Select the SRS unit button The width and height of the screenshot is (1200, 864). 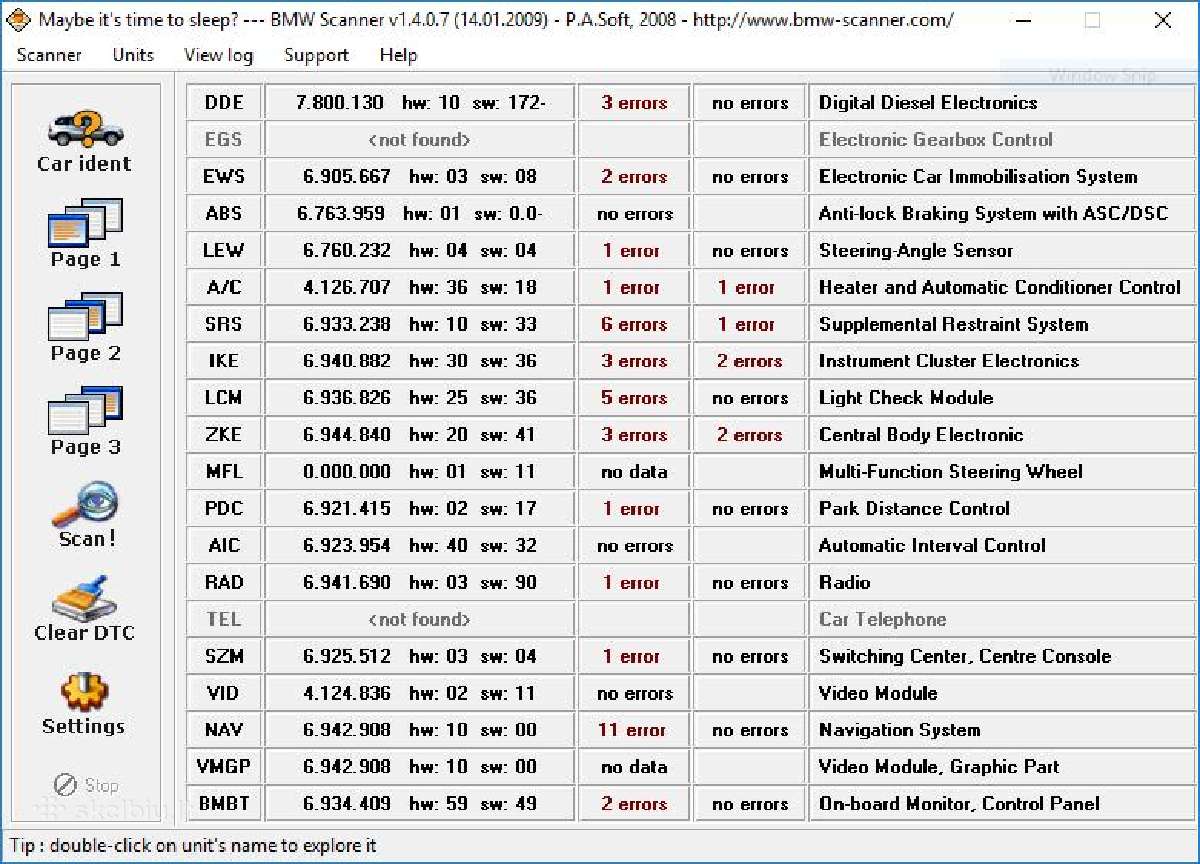[224, 325]
